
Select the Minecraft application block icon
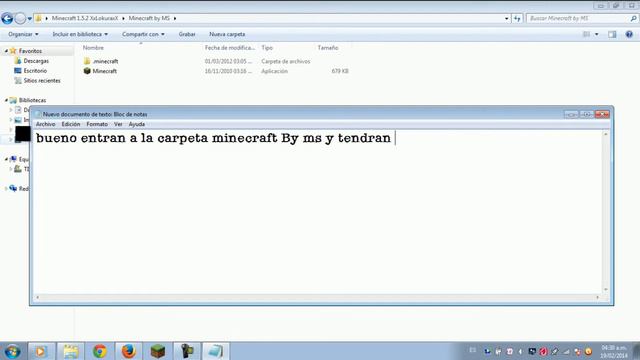87,71
